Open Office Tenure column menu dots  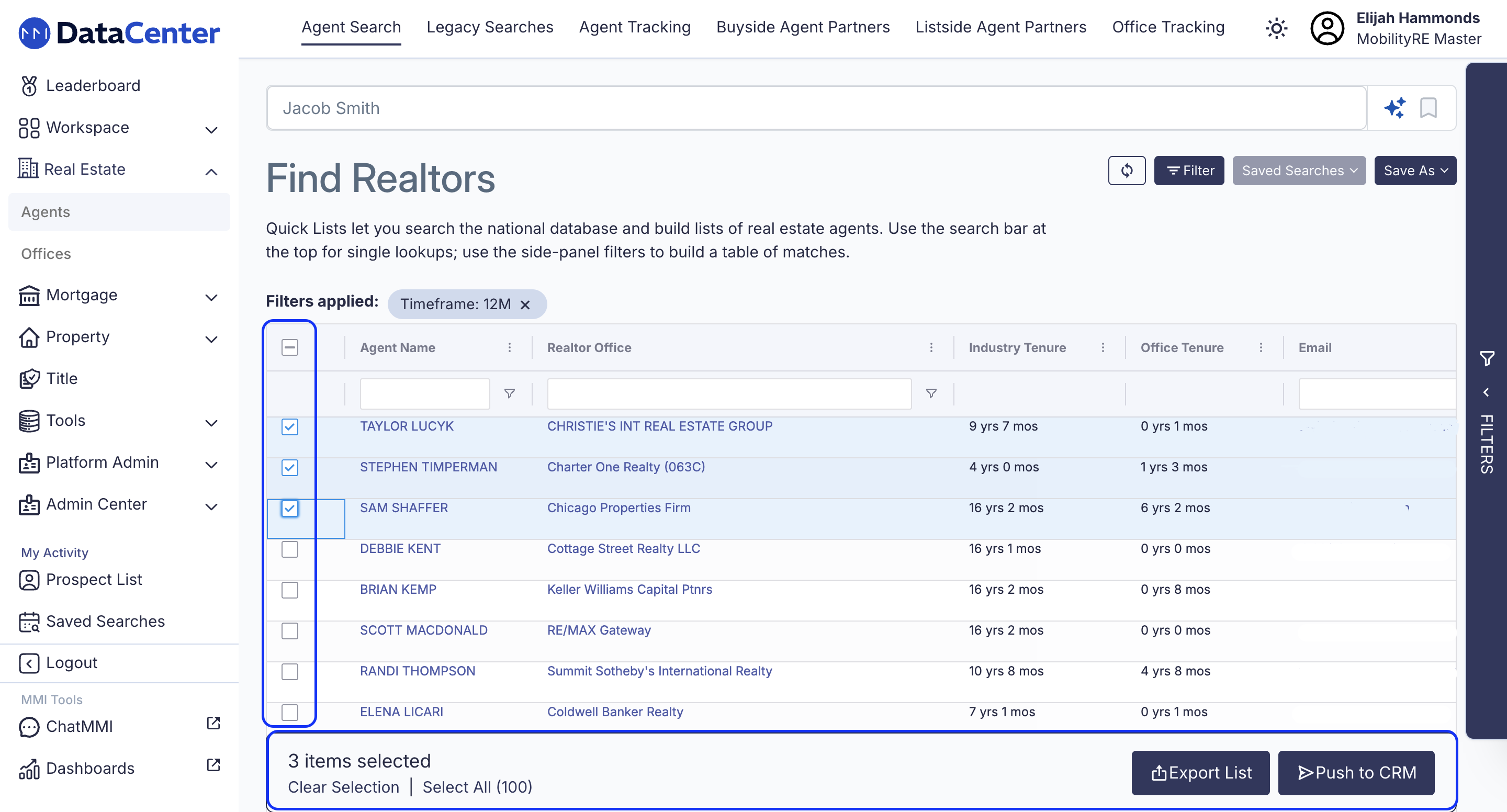tap(1261, 347)
